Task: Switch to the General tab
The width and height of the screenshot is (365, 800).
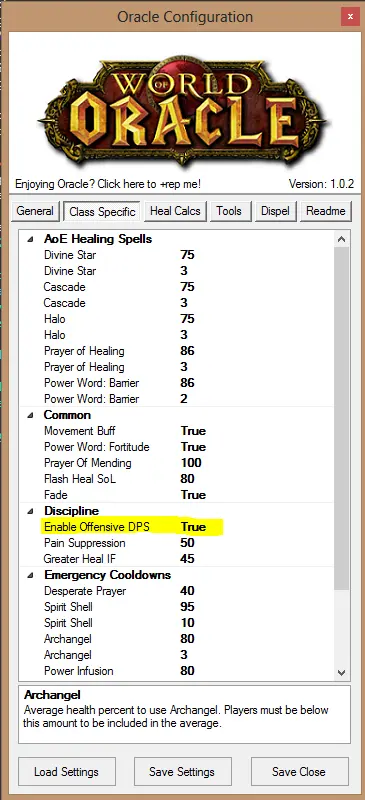Action: coord(35,211)
